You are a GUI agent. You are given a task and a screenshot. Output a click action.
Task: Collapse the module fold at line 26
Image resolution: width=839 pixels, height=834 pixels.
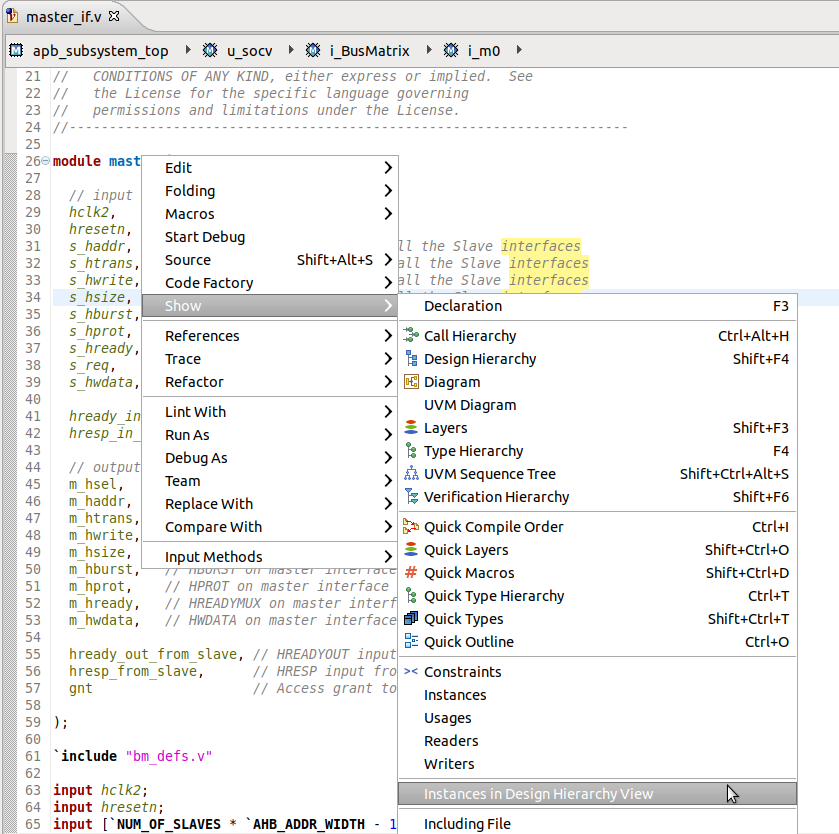46,160
